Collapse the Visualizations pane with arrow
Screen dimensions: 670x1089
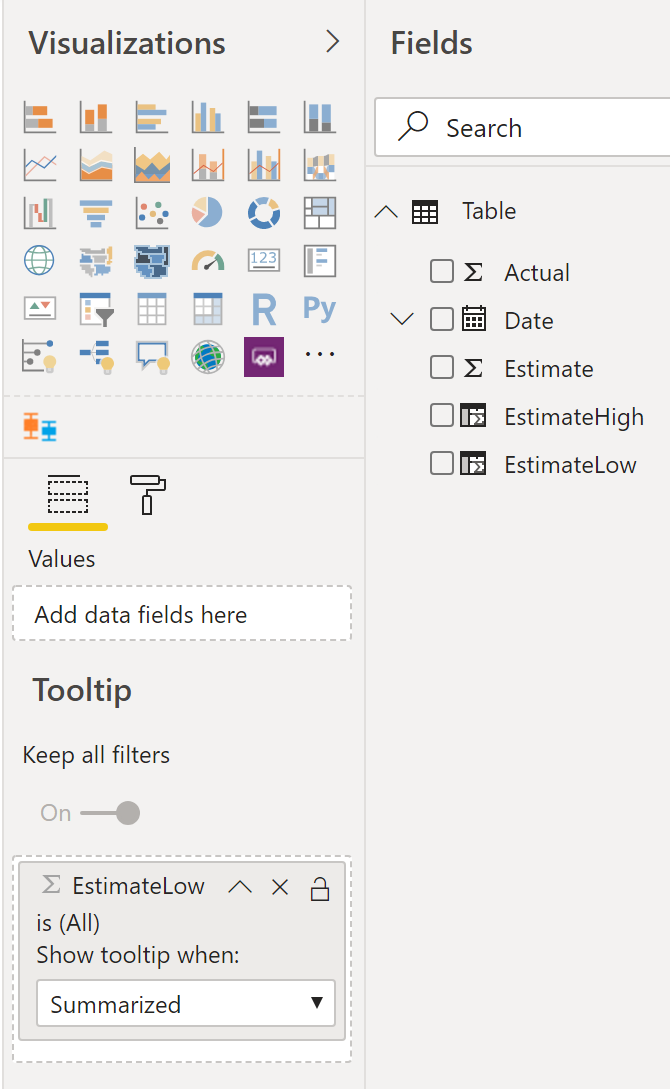333,42
